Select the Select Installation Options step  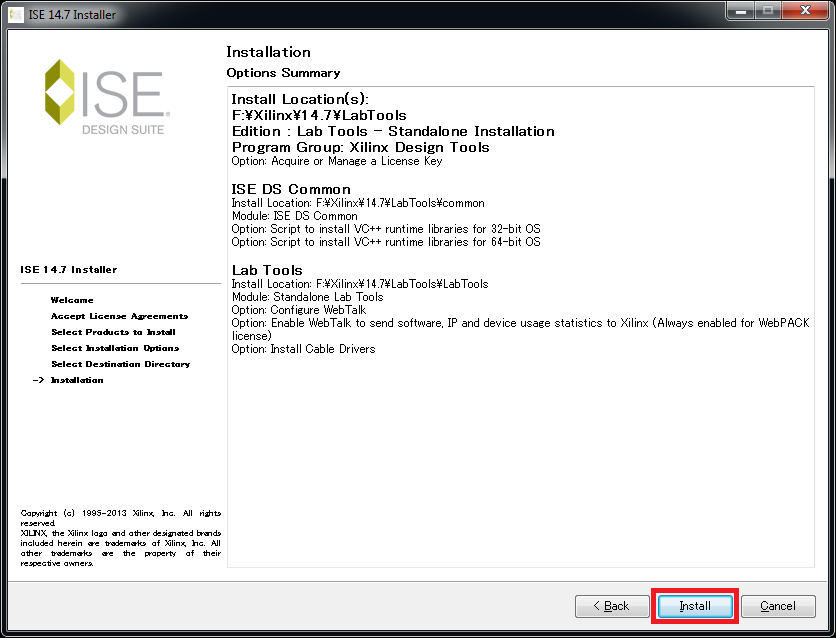coord(115,348)
